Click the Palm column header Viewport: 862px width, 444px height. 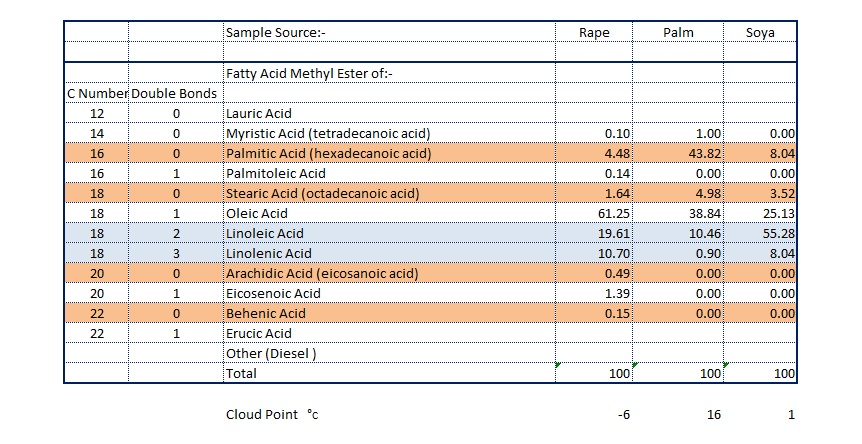(678, 33)
